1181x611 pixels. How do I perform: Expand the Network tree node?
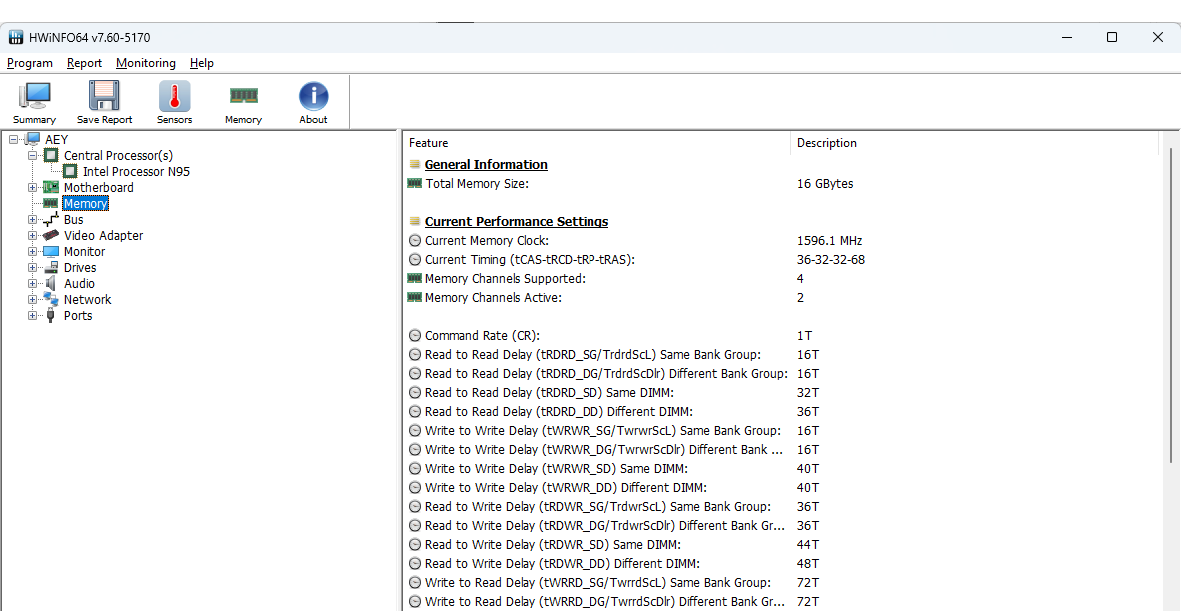(x=32, y=299)
